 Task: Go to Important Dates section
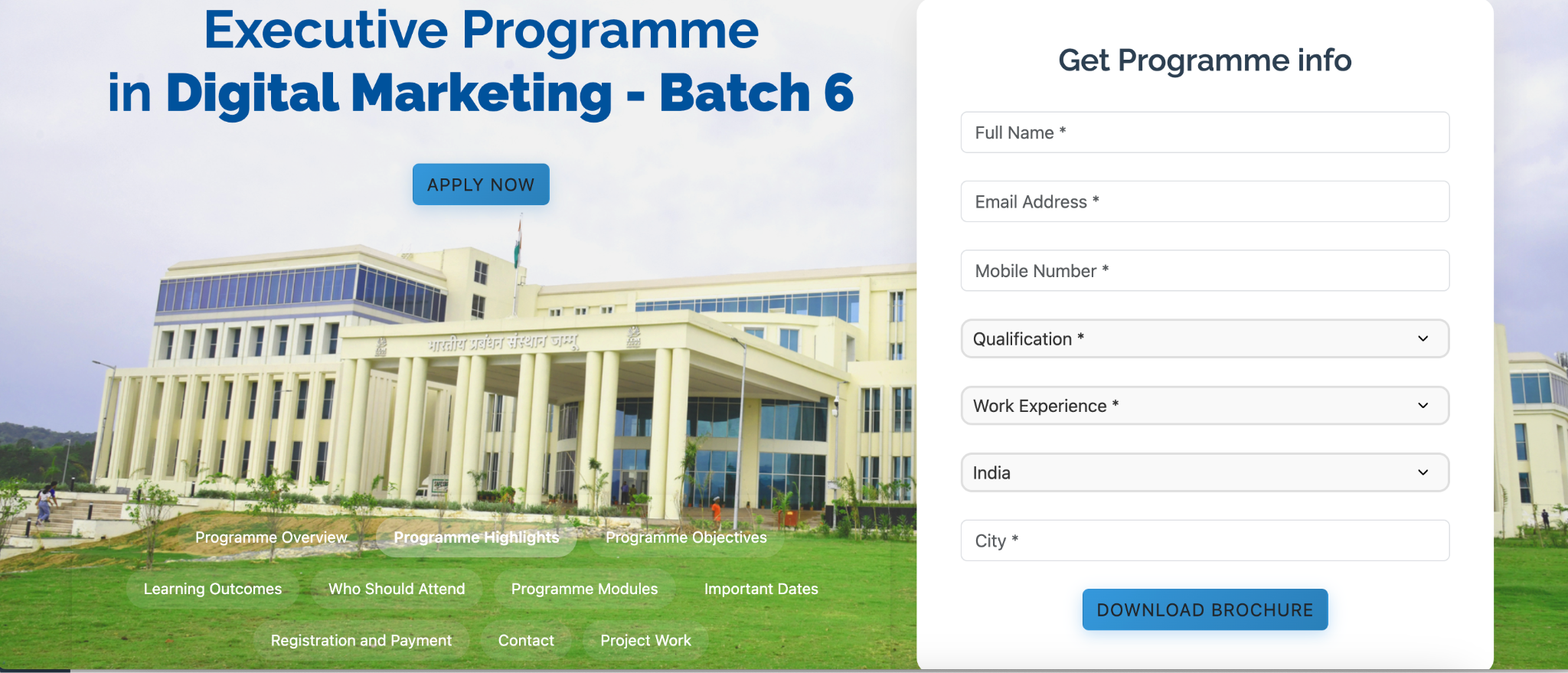(x=761, y=589)
